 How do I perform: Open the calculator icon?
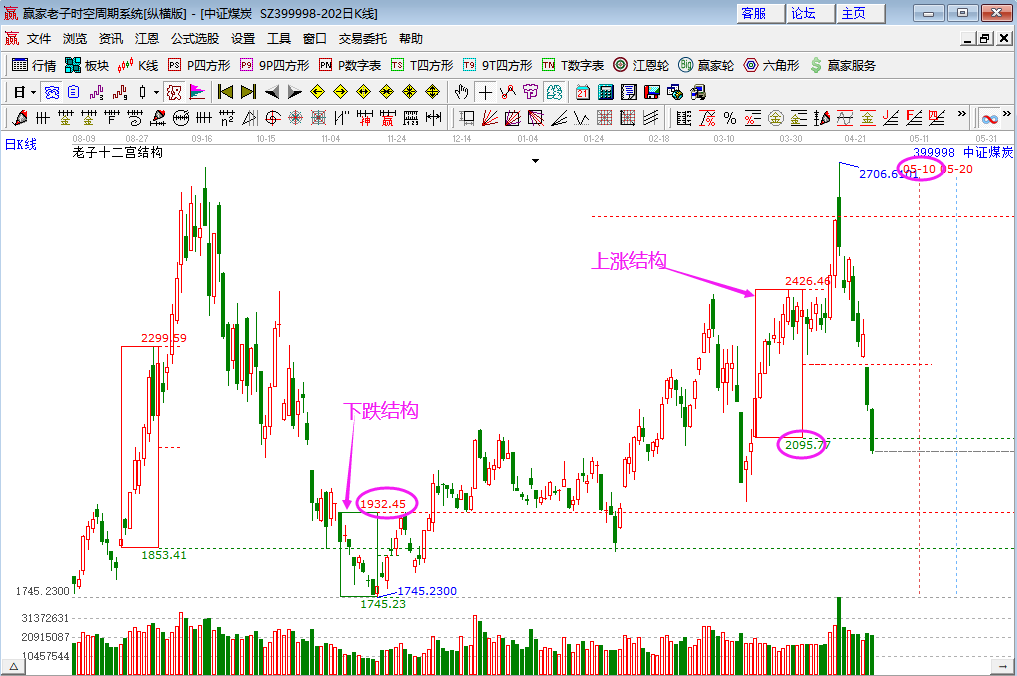tap(606, 93)
